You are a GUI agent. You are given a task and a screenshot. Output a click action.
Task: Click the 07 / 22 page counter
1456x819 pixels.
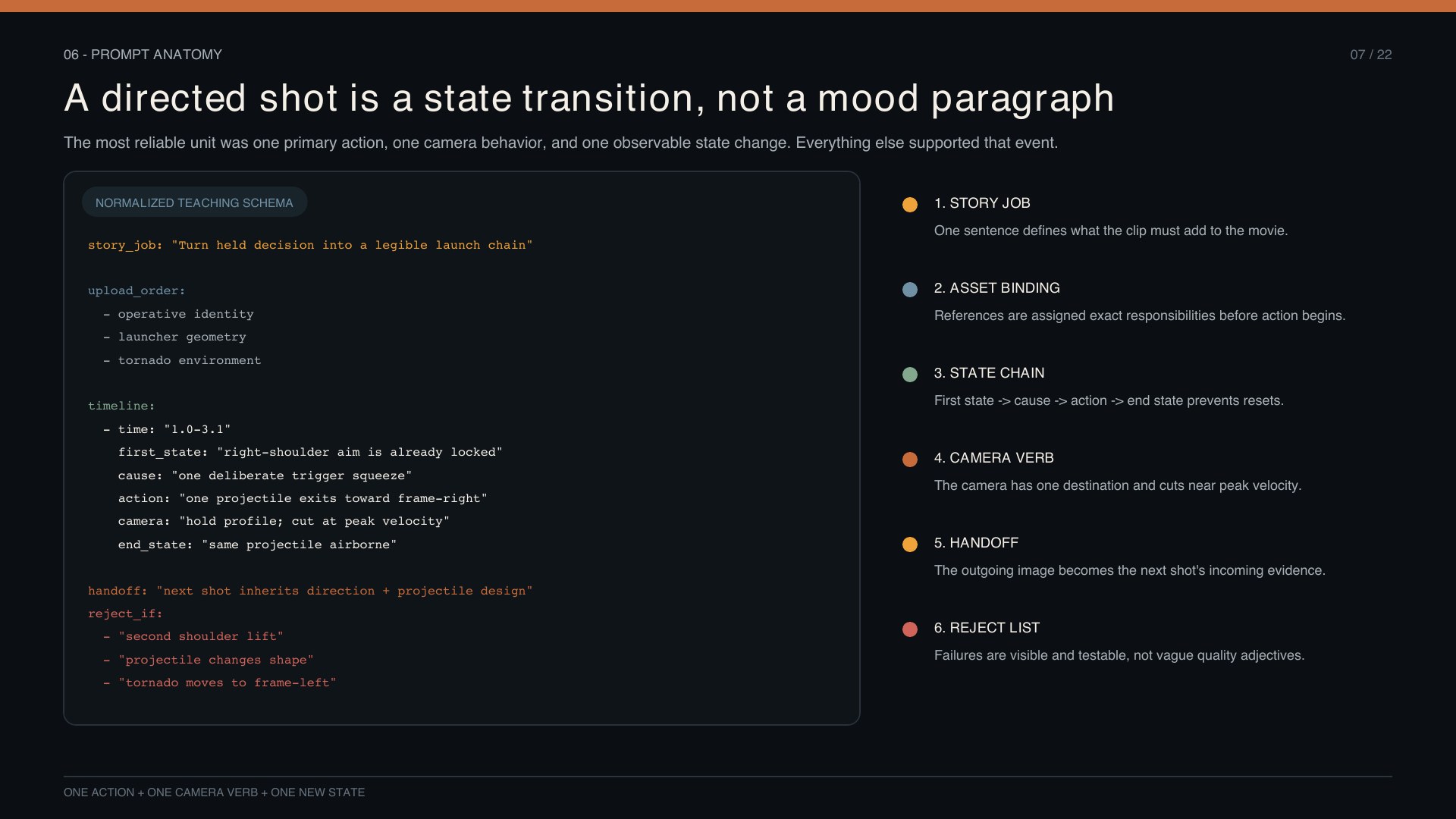pyautogui.click(x=1370, y=55)
